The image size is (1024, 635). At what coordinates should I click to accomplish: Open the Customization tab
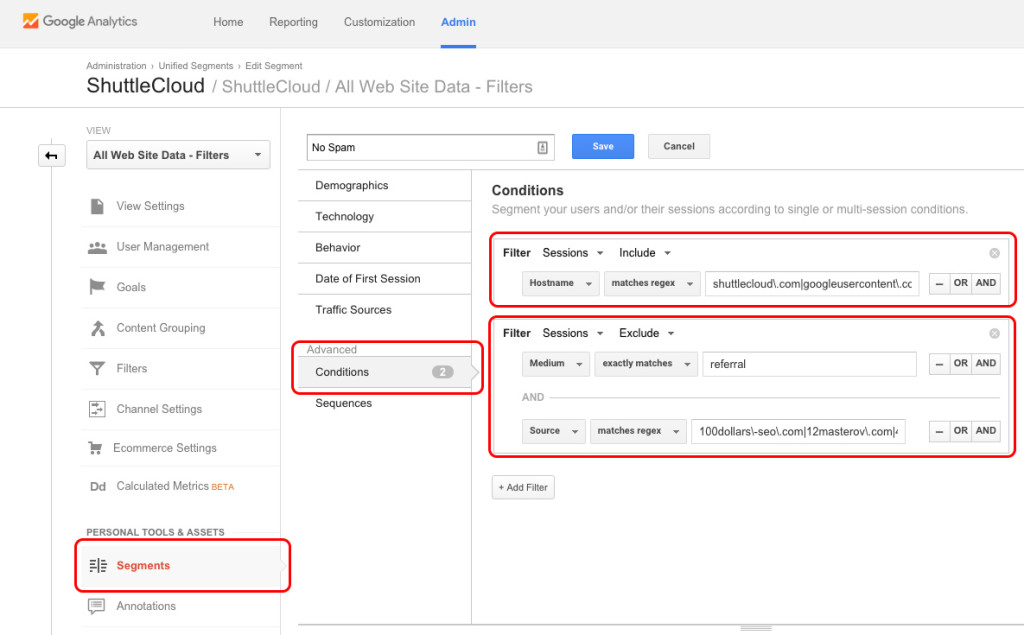379,22
